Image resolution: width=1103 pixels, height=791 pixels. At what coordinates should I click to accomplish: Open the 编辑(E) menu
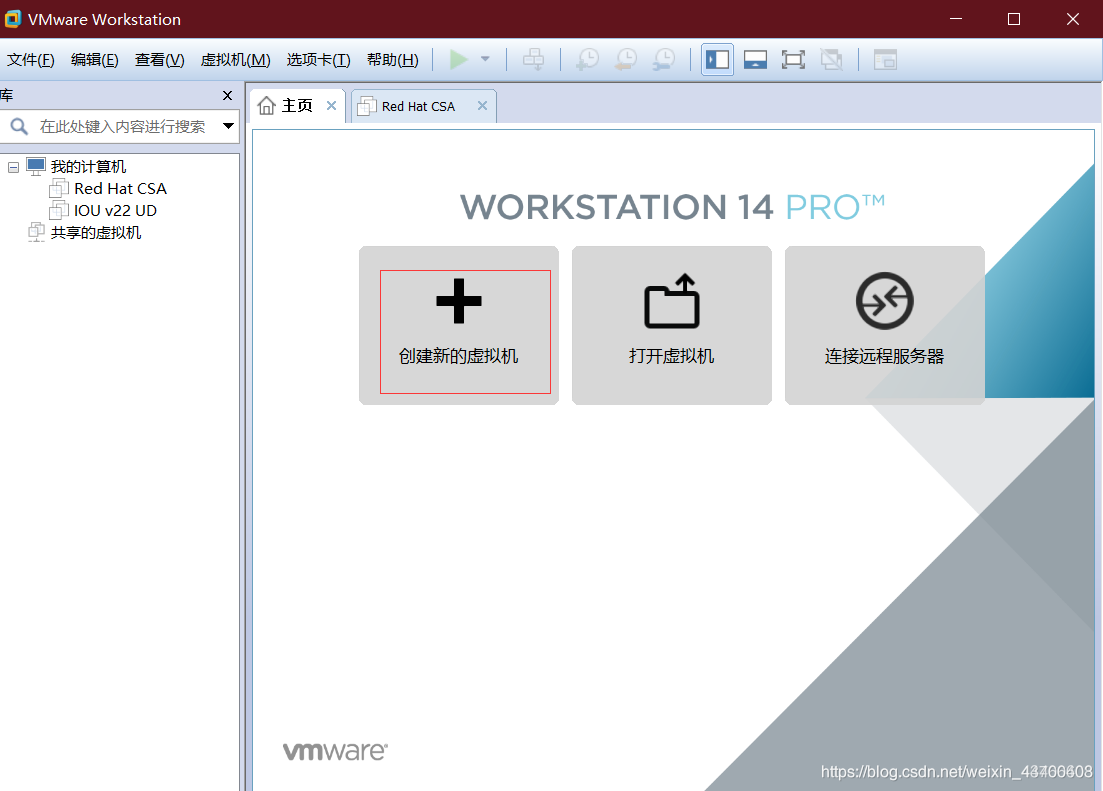[x=95, y=60]
